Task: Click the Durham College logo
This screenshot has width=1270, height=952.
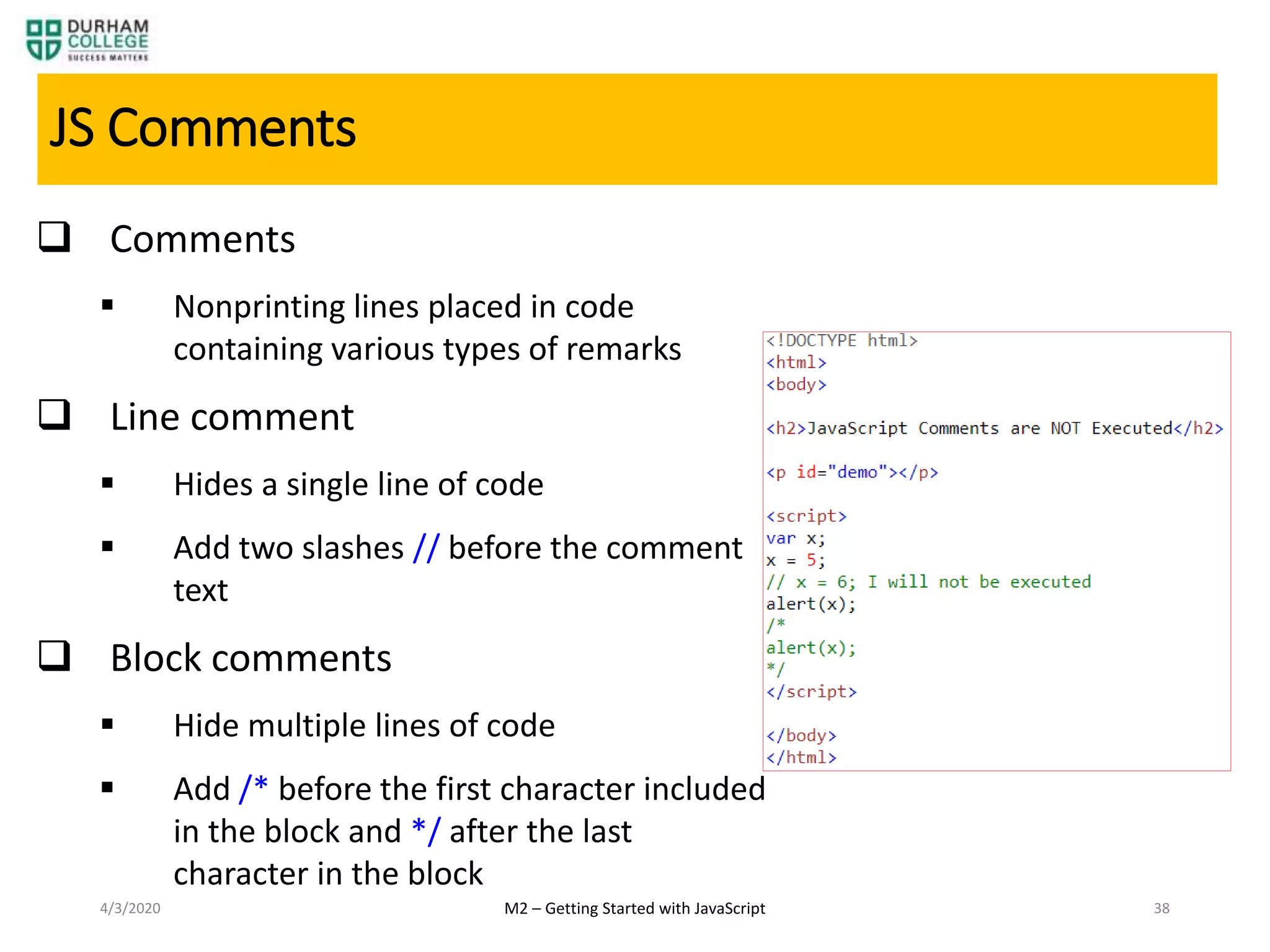Action: coord(87,40)
